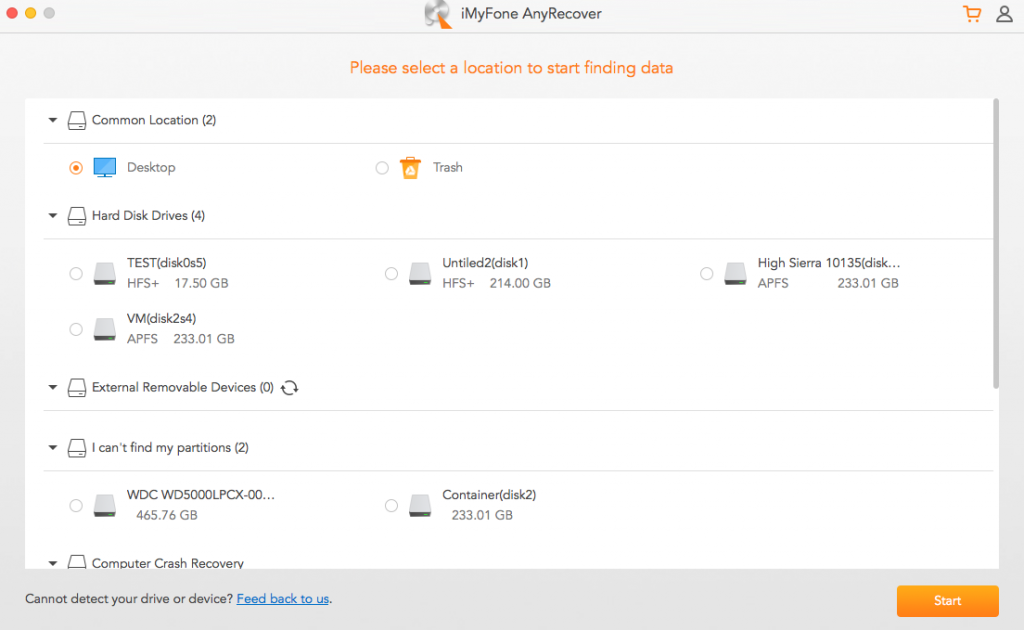This screenshot has width=1024, height=630.
Task: Click the TEST(disk0s5) drive icon
Action: coord(104,274)
